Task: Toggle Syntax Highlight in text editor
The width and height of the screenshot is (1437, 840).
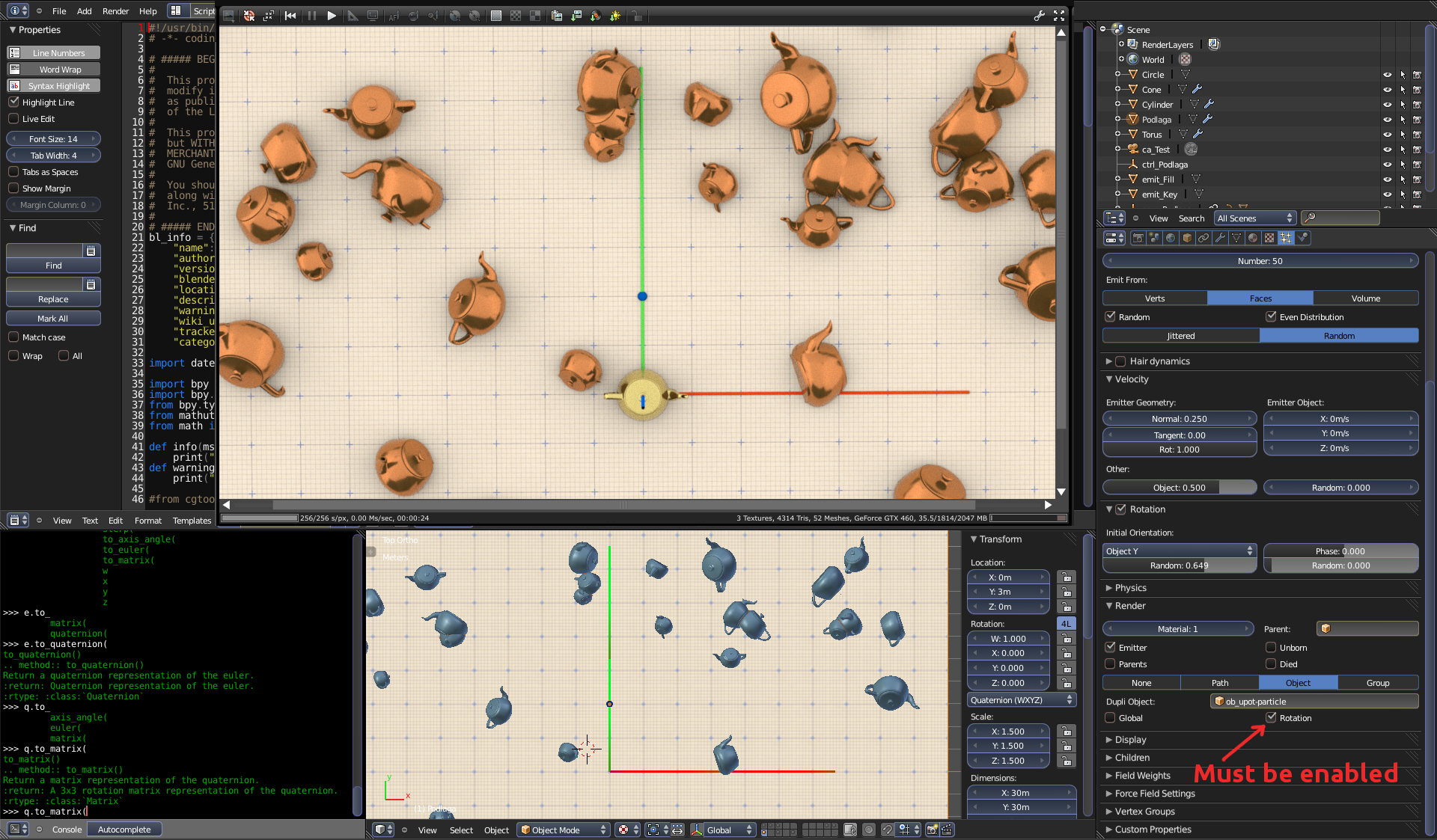Action: [x=53, y=86]
